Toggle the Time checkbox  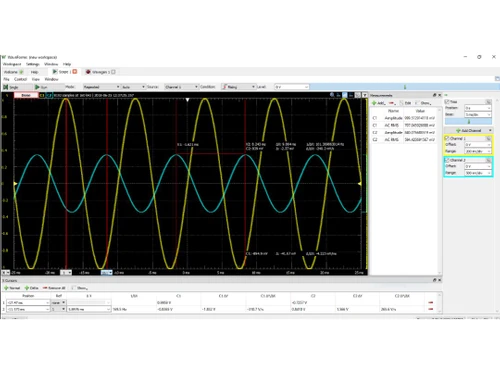click(447, 102)
